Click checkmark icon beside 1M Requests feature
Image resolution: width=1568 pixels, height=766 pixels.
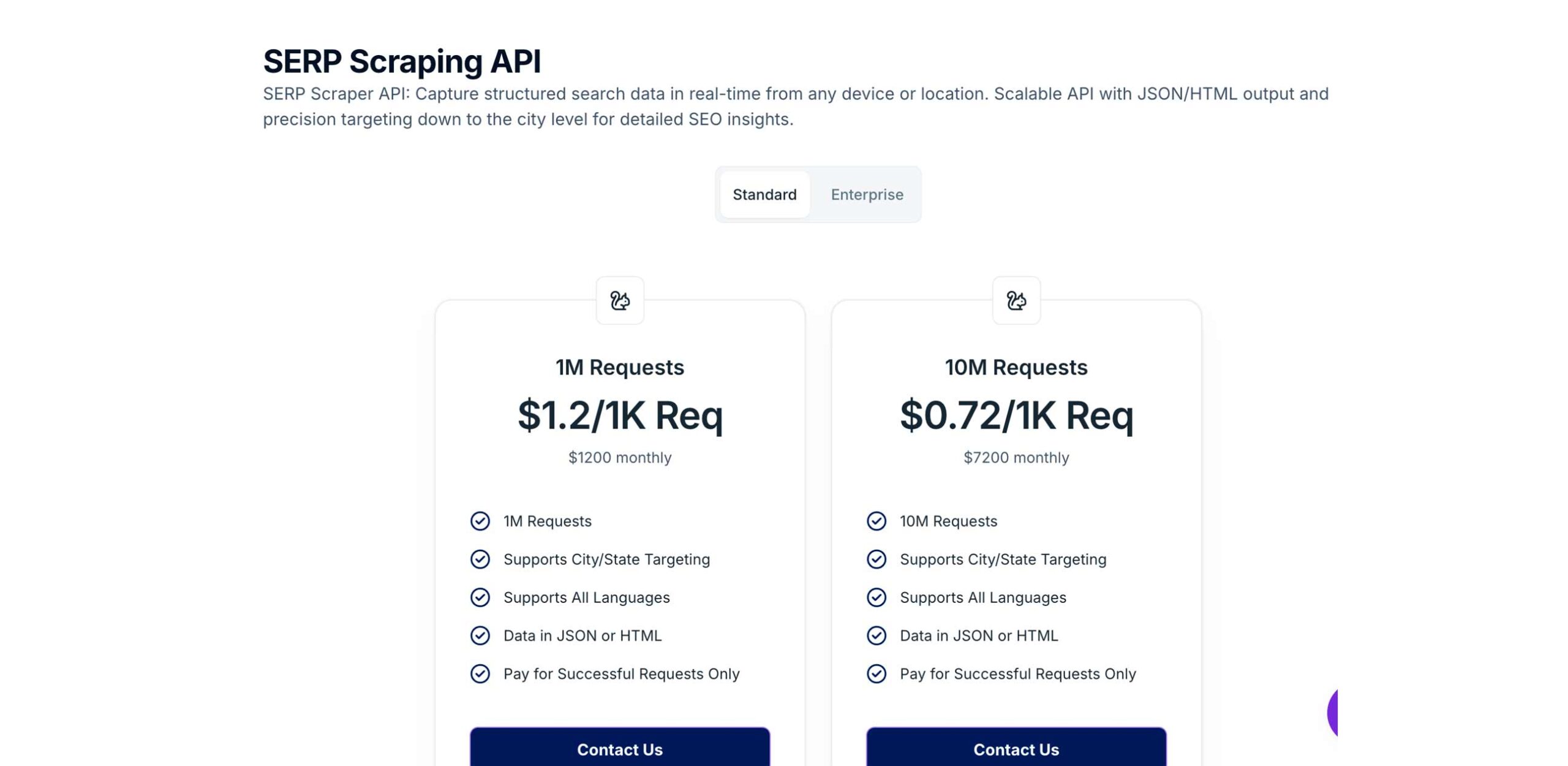point(480,521)
